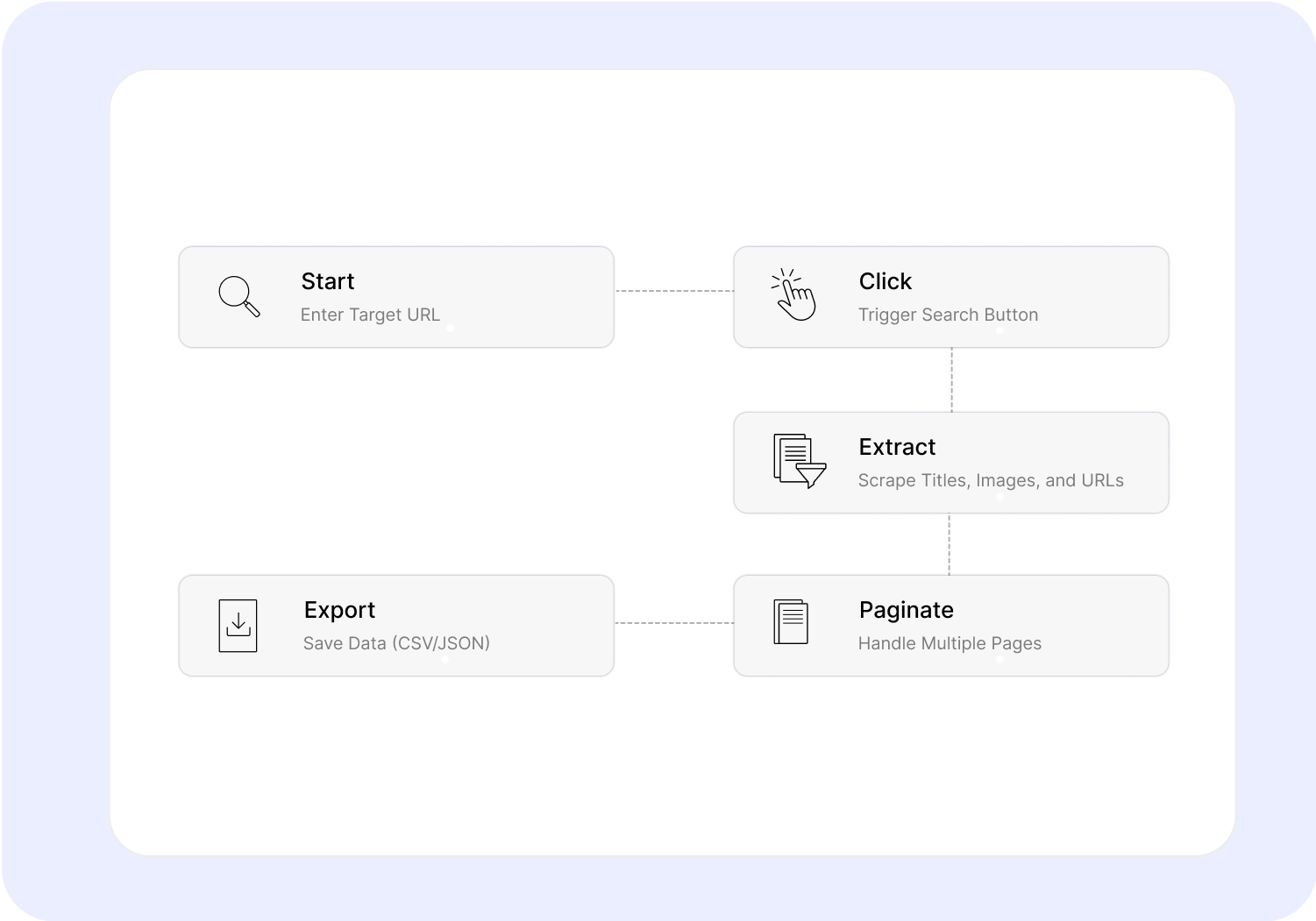Select the Click step title
The width and height of the screenshot is (1316, 921).
point(886,281)
